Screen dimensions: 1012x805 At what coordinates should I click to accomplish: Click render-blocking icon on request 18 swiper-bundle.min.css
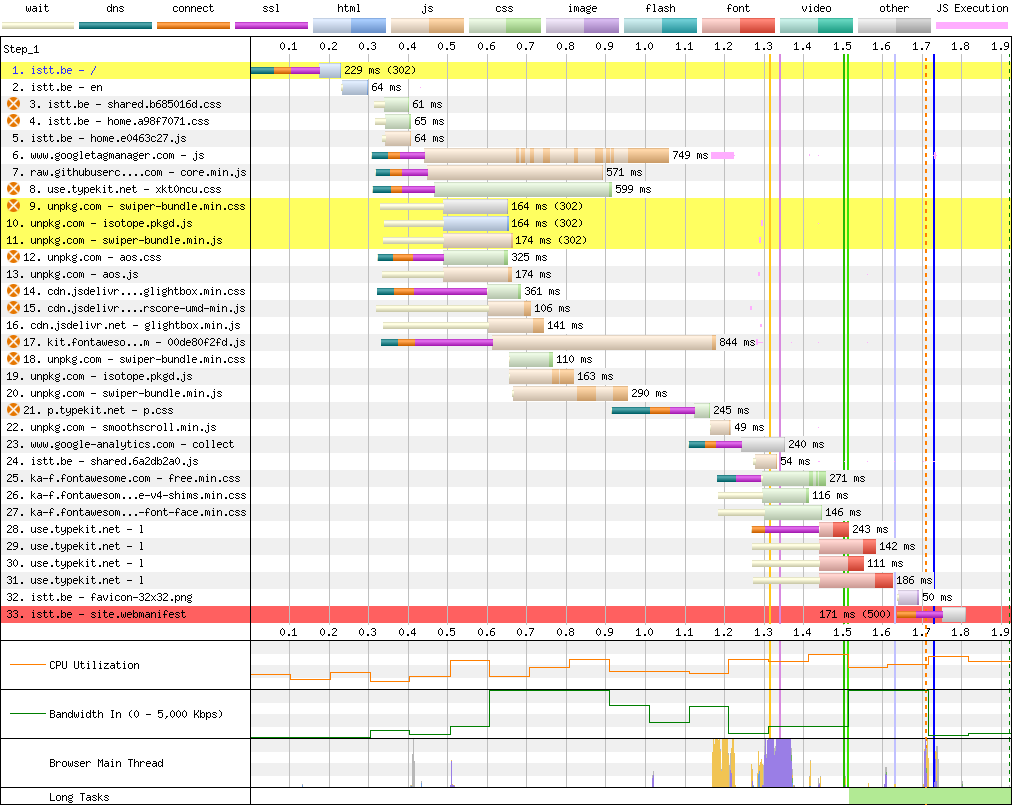(x=14, y=359)
